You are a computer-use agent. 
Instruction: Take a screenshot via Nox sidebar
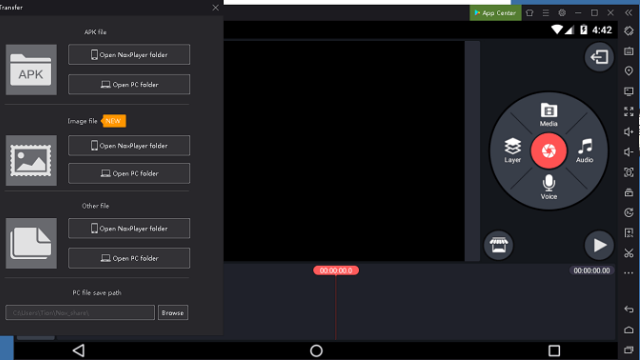629,172
